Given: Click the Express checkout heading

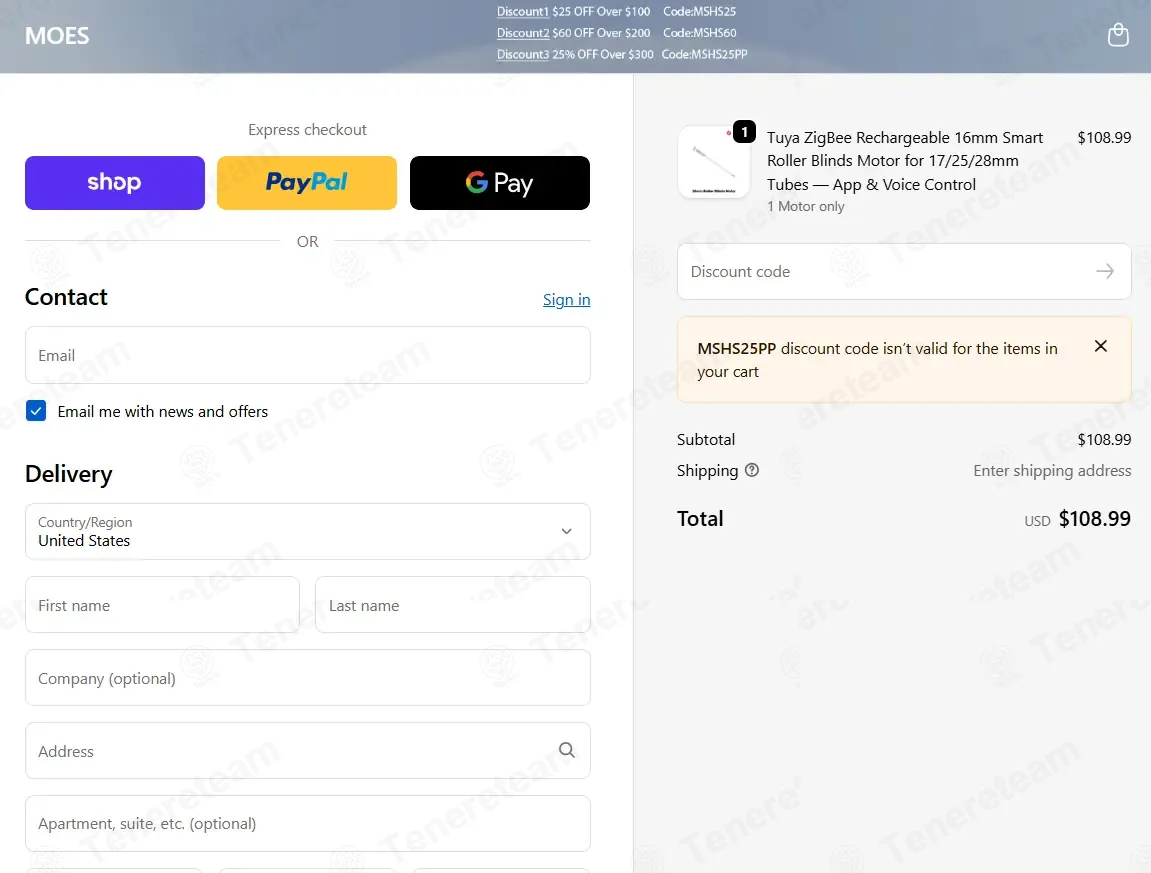Looking at the screenshot, I should (307, 130).
